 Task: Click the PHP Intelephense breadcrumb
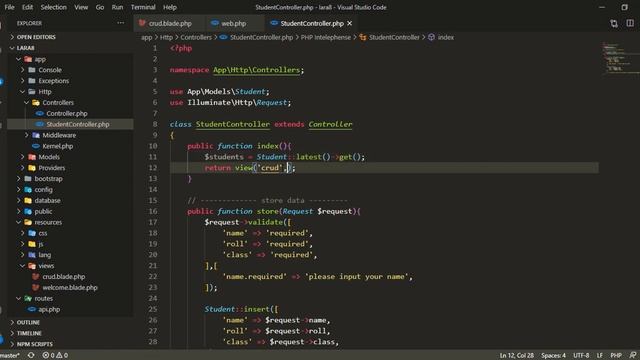[326, 37]
